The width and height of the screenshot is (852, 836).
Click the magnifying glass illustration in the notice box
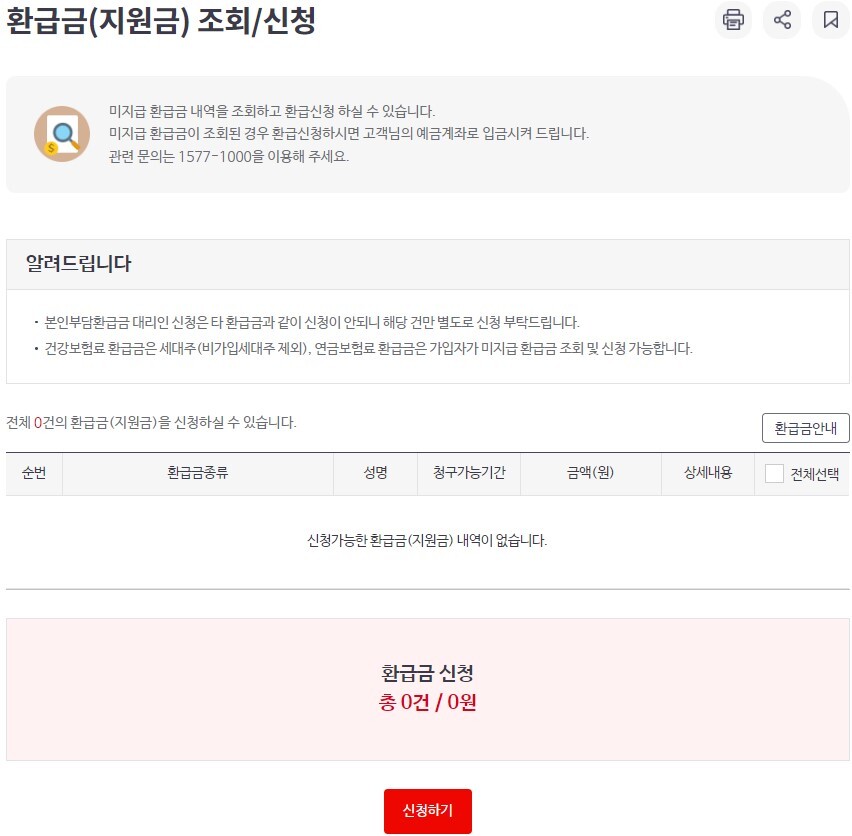pyautogui.click(x=62, y=133)
